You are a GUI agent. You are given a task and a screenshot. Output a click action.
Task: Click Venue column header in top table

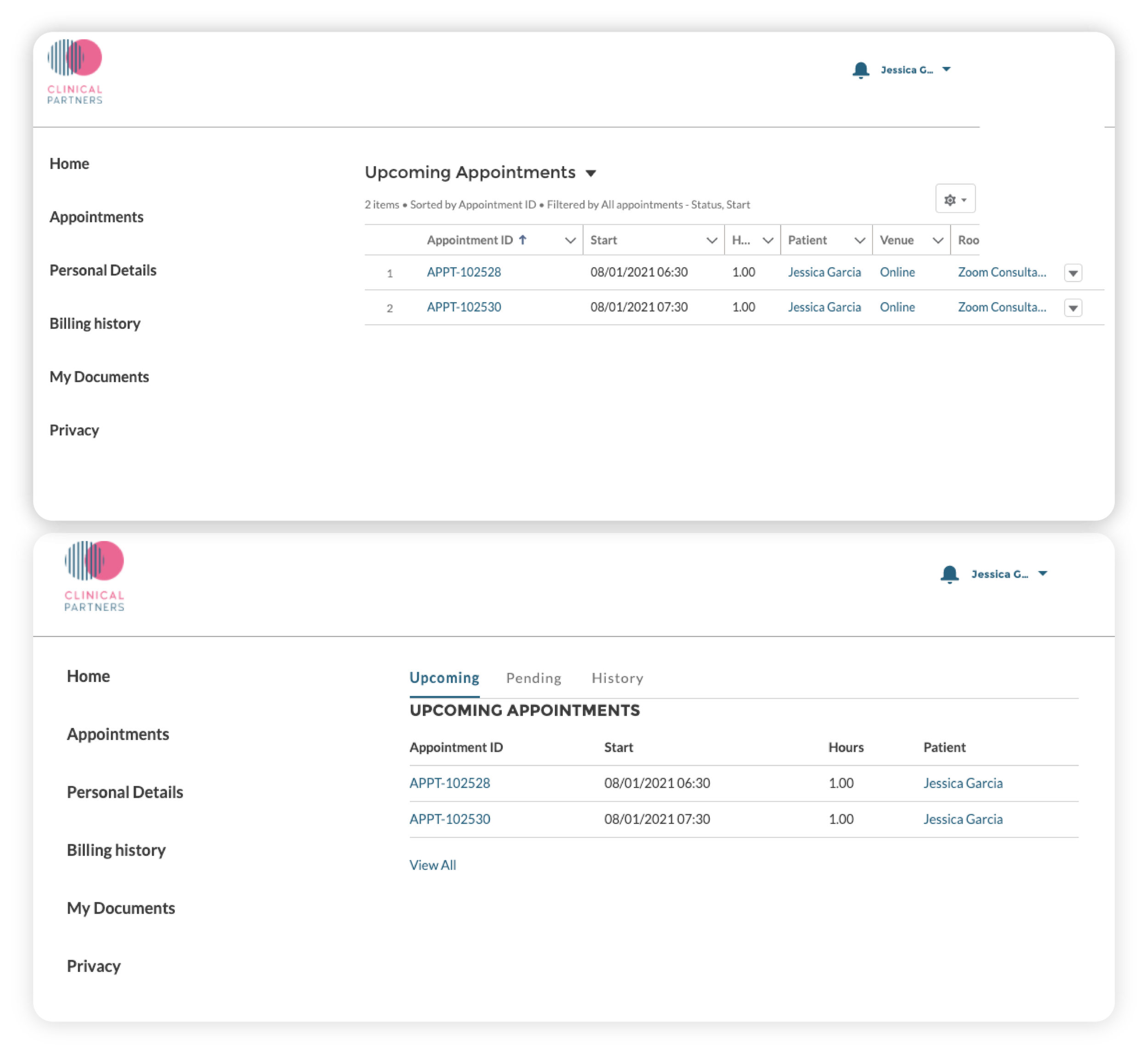click(x=897, y=240)
